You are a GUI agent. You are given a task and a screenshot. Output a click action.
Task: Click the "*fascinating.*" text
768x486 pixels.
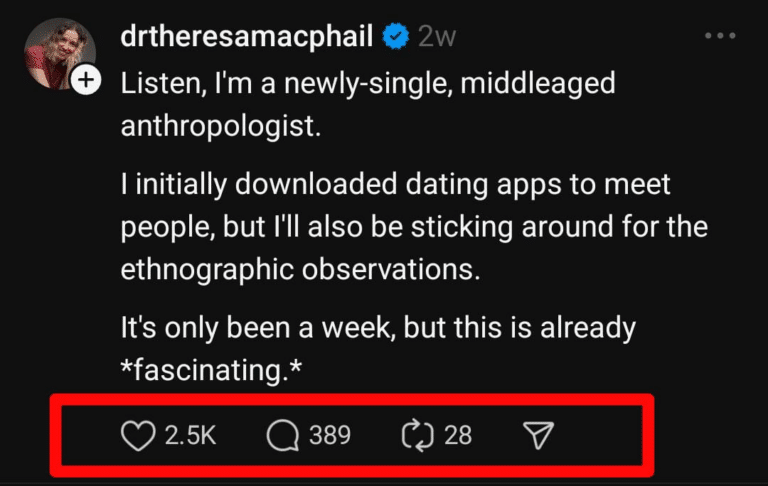[x=211, y=371]
